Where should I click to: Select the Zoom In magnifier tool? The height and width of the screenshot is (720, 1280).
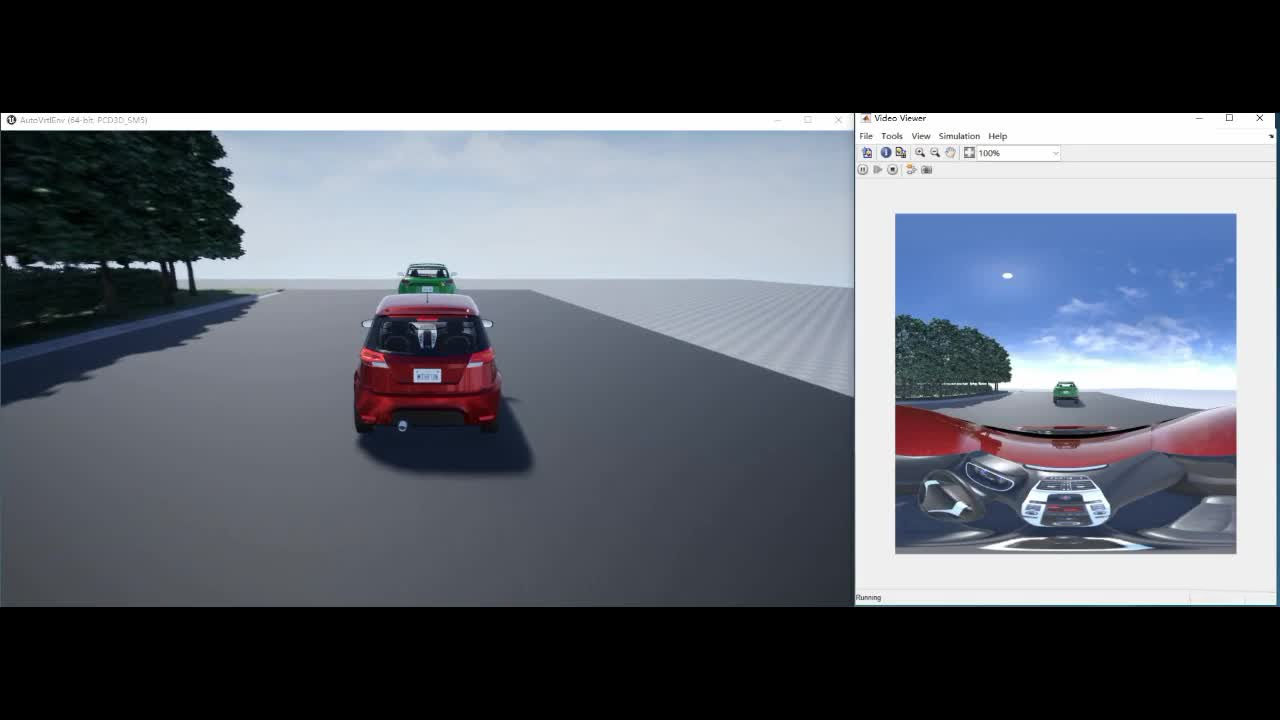[x=919, y=152]
